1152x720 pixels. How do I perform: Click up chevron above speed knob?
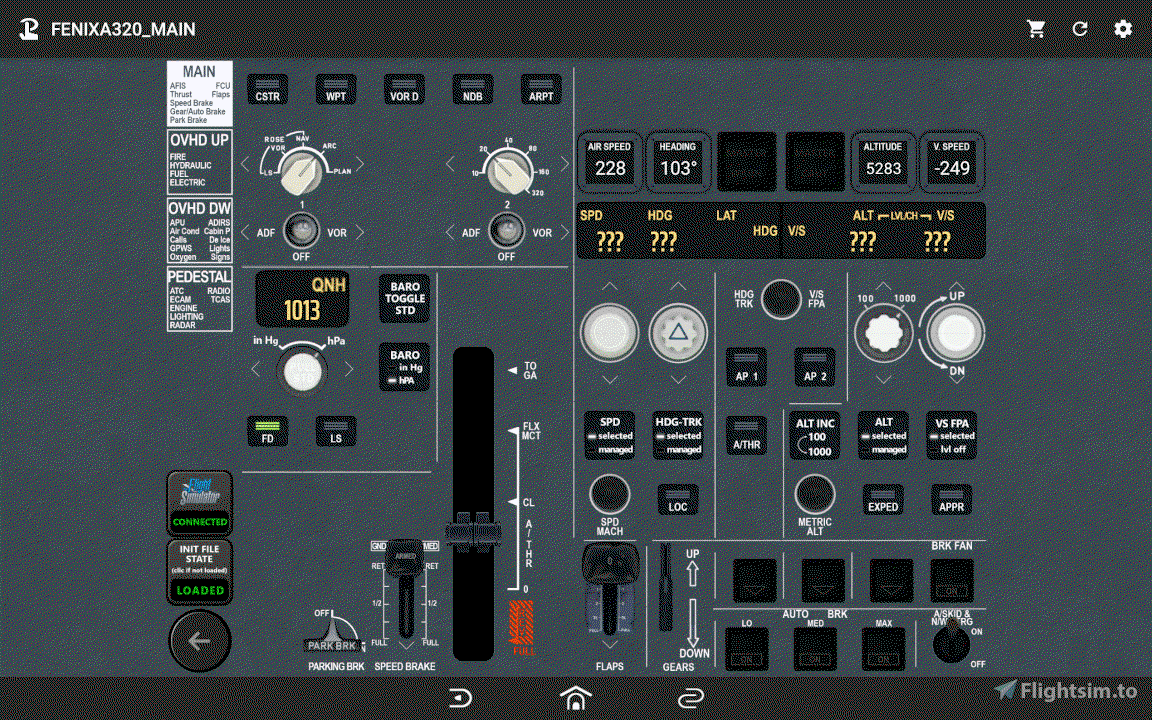pyautogui.click(x=610, y=287)
